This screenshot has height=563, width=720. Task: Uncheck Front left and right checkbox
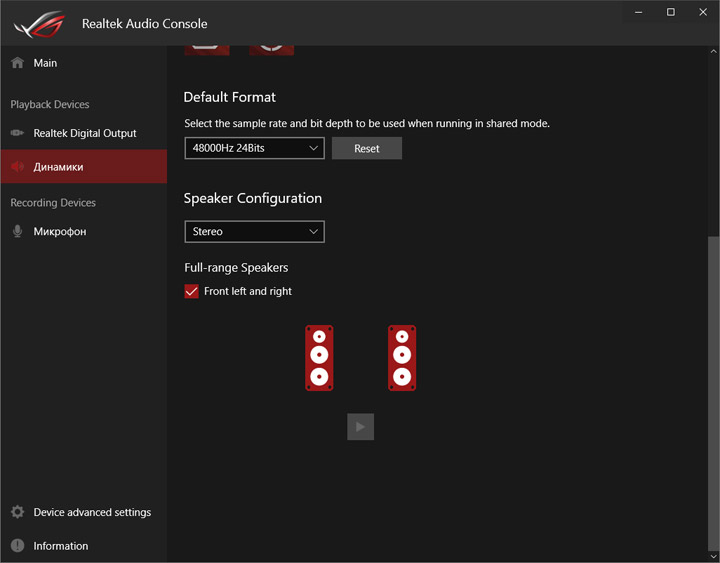tap(192, 291)
